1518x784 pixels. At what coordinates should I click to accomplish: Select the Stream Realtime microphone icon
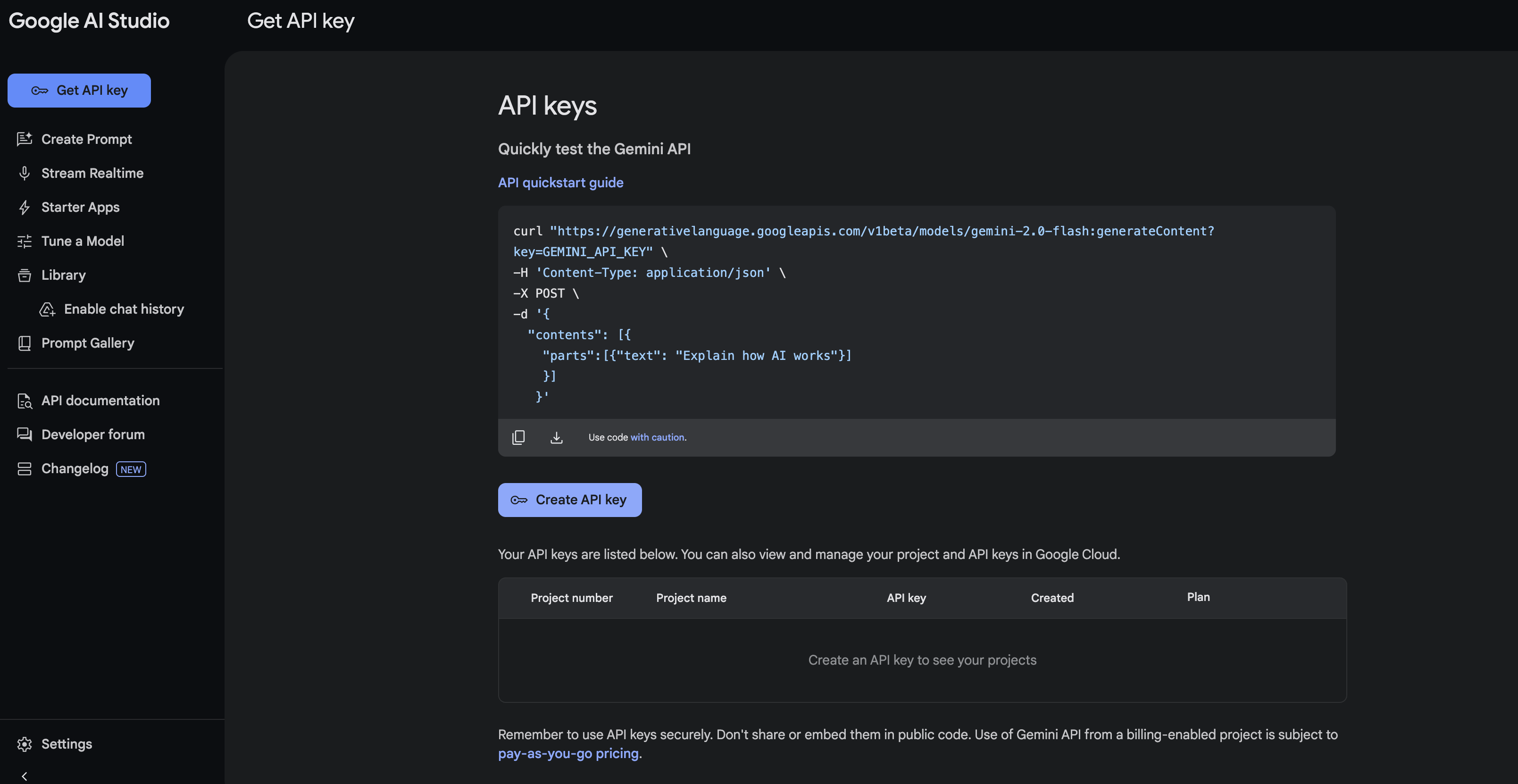click(x=24, y=173)
